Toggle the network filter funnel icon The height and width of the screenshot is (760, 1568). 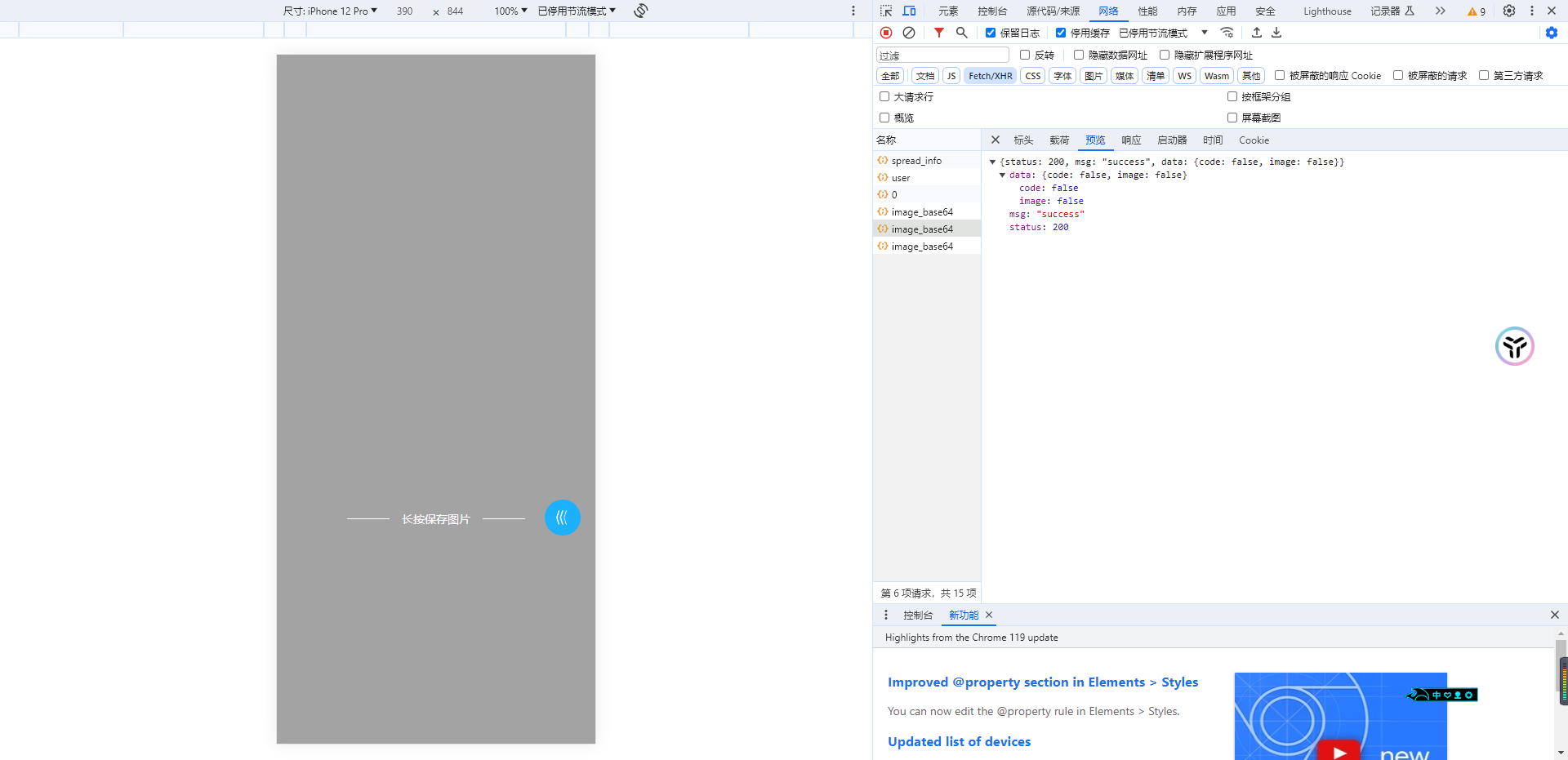point(939,33)
